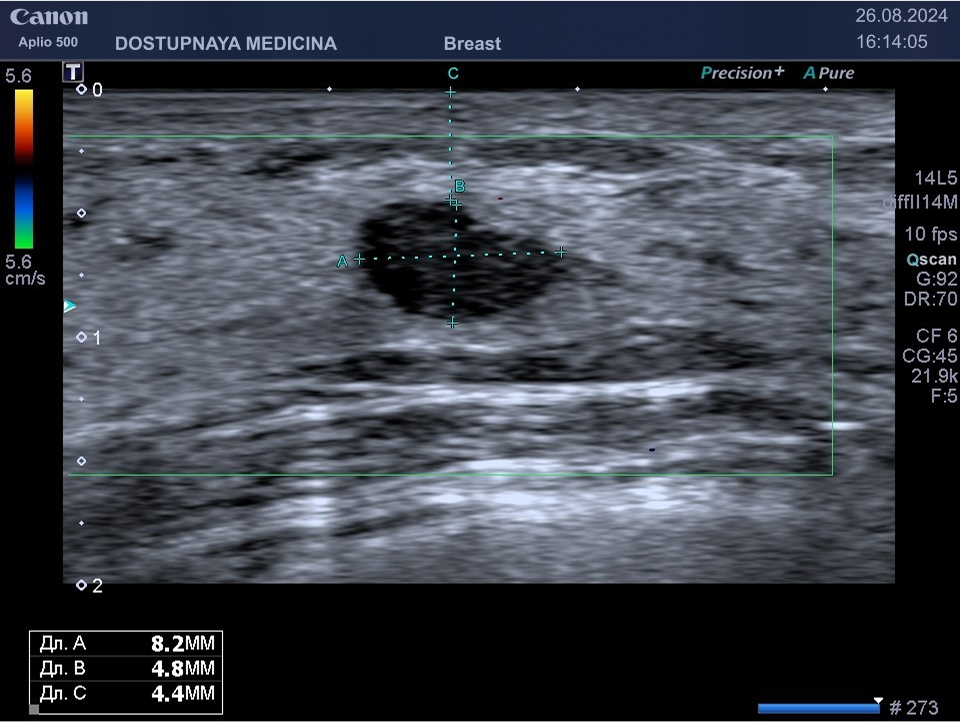
Task: Click the depth scale marker at 1 cm
Action: 82,338
